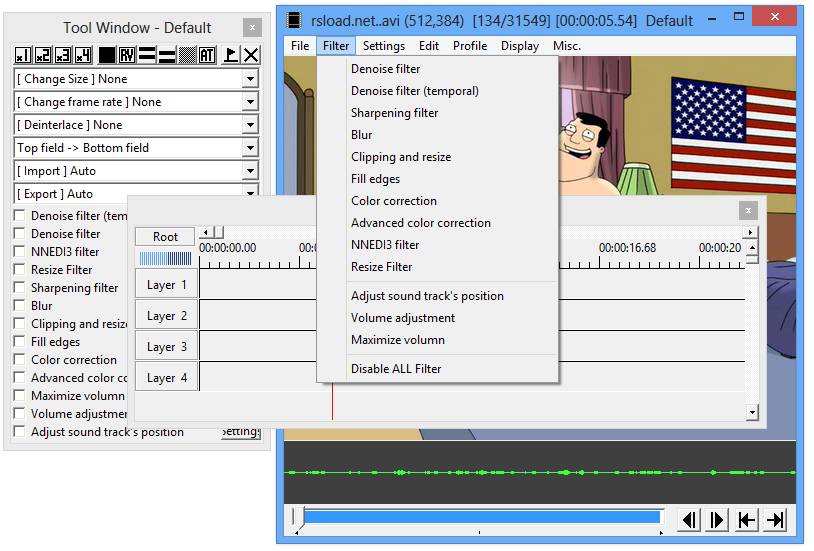Screen dimensions: 814x551
Task: Step forward one frame
Action: point(717,520)
